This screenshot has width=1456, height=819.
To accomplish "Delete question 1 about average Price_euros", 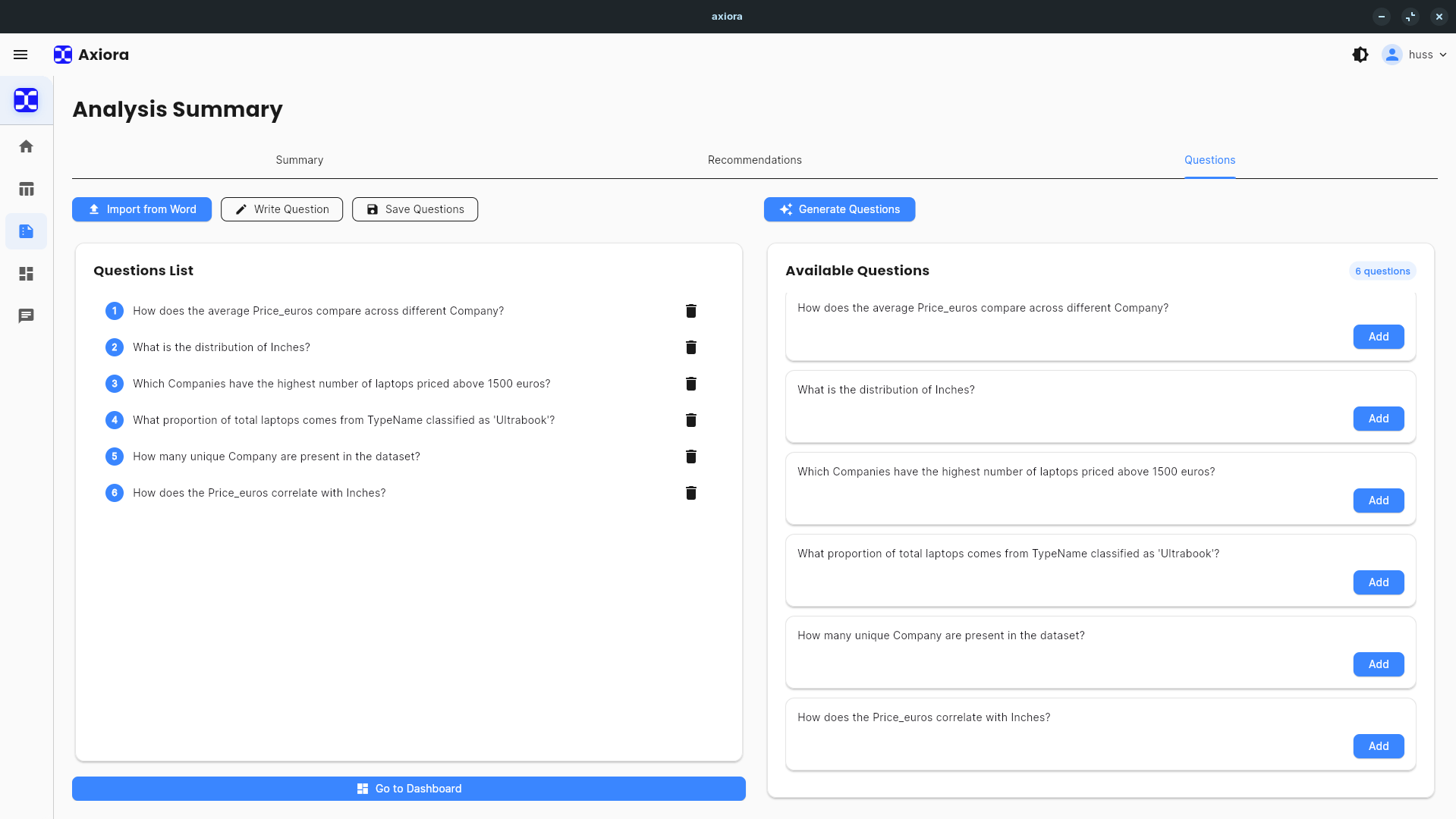I will coord(690,311).
